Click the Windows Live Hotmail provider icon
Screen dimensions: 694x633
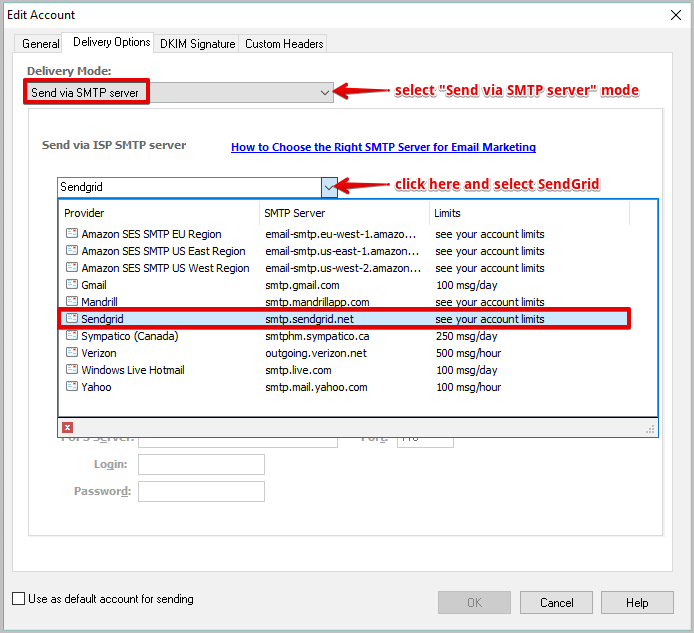click(72, 369)
